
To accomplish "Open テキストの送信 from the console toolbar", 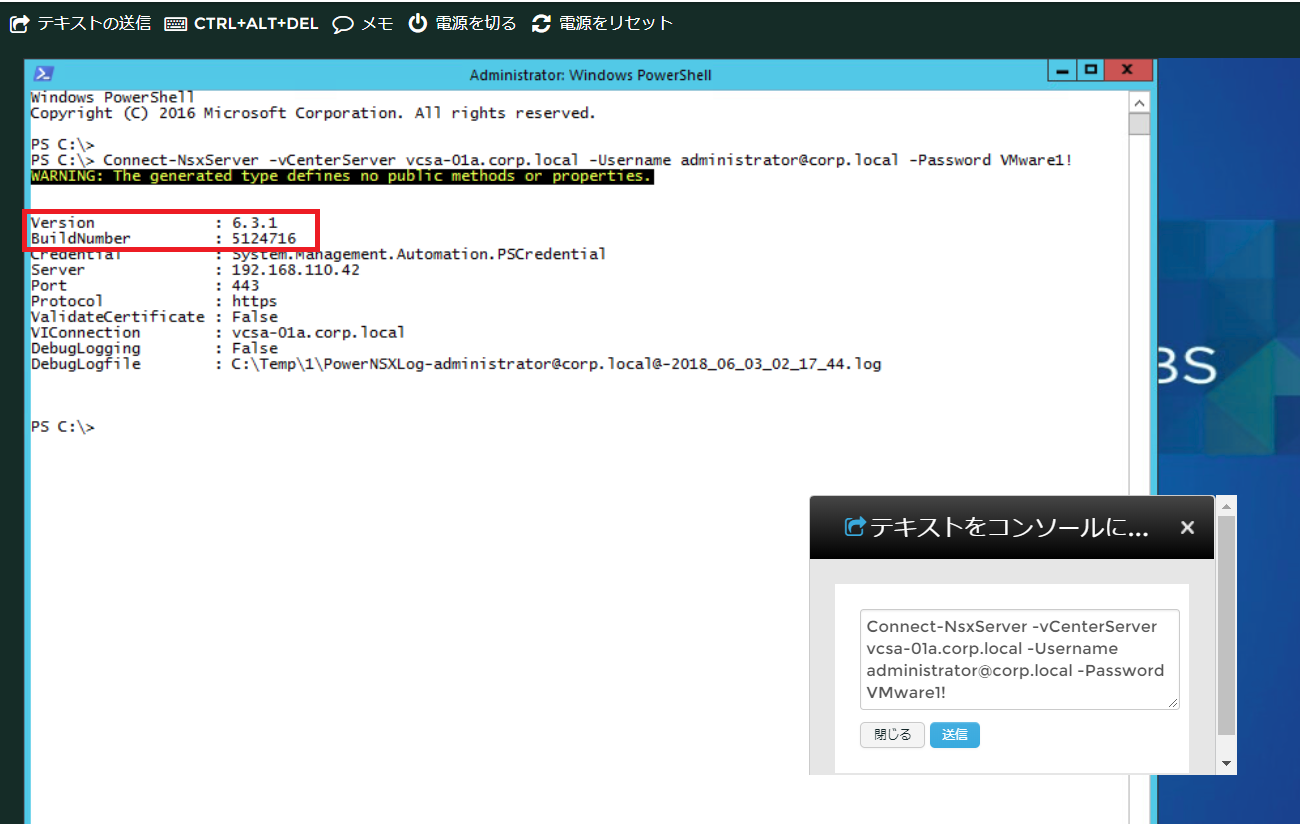I will (94, 23).
